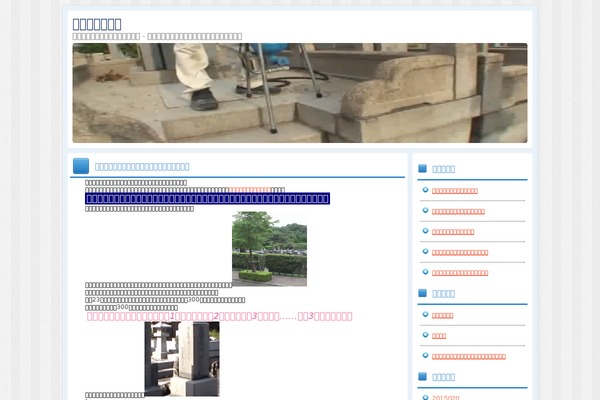Click the article line mentioning 23 and 300
600x400 pixels.
(x=165, y=300)
